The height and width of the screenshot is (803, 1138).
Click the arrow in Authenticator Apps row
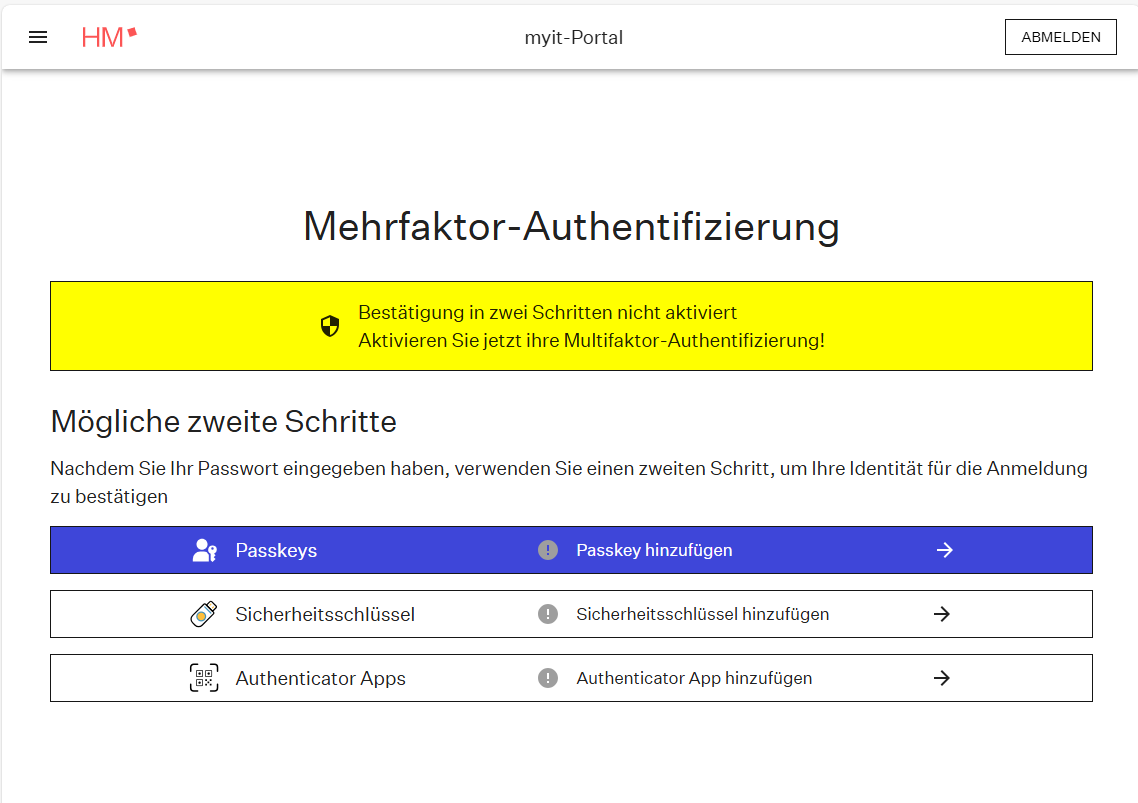tap(941, 678)
